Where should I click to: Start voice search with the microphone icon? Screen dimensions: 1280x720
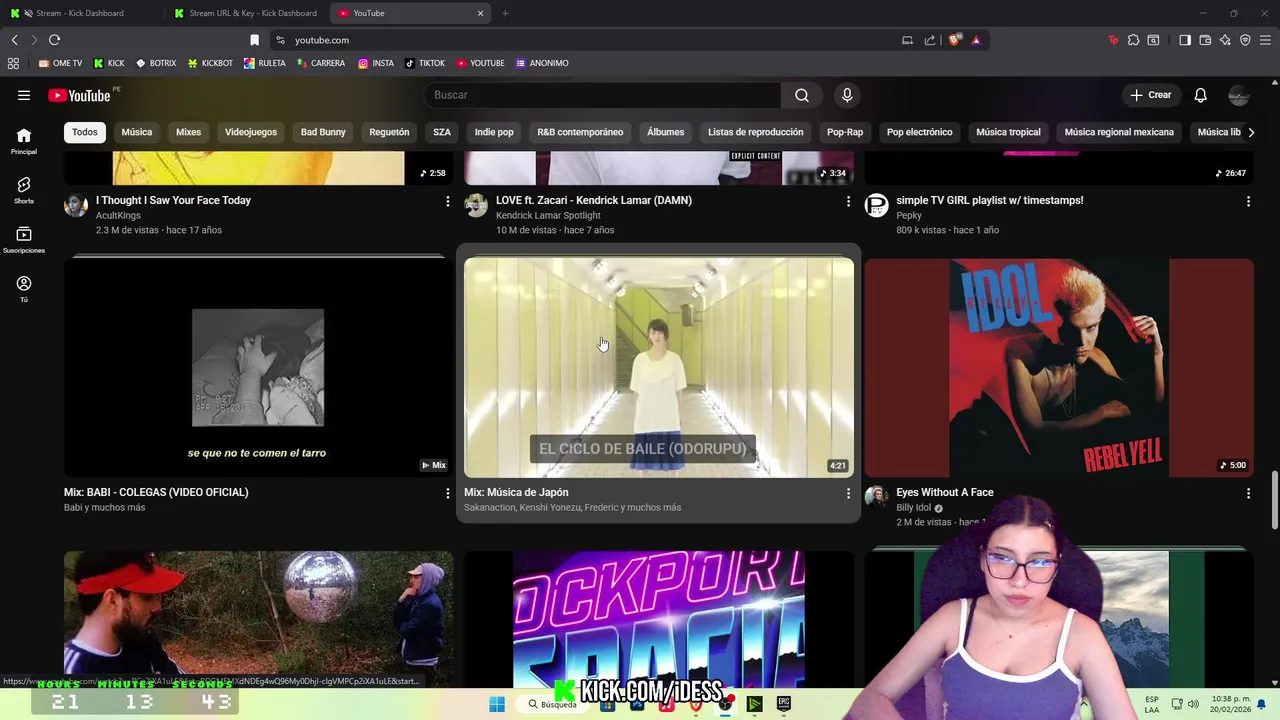click(x=847, y=95)
